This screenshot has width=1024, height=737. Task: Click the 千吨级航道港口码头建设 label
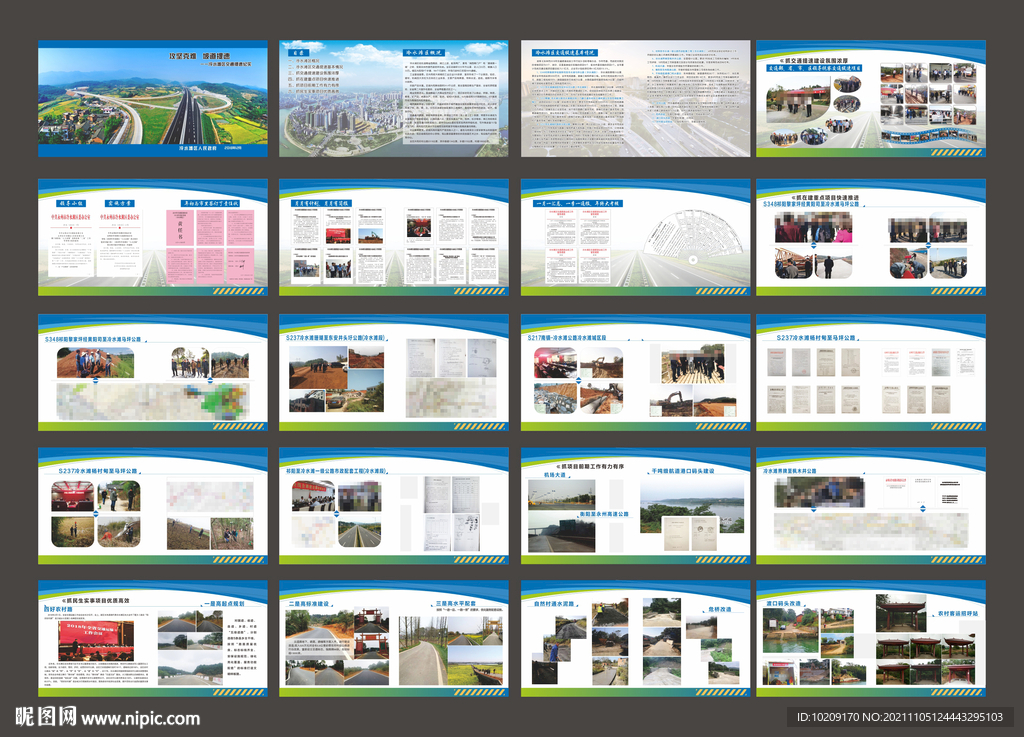click(682, 471)
